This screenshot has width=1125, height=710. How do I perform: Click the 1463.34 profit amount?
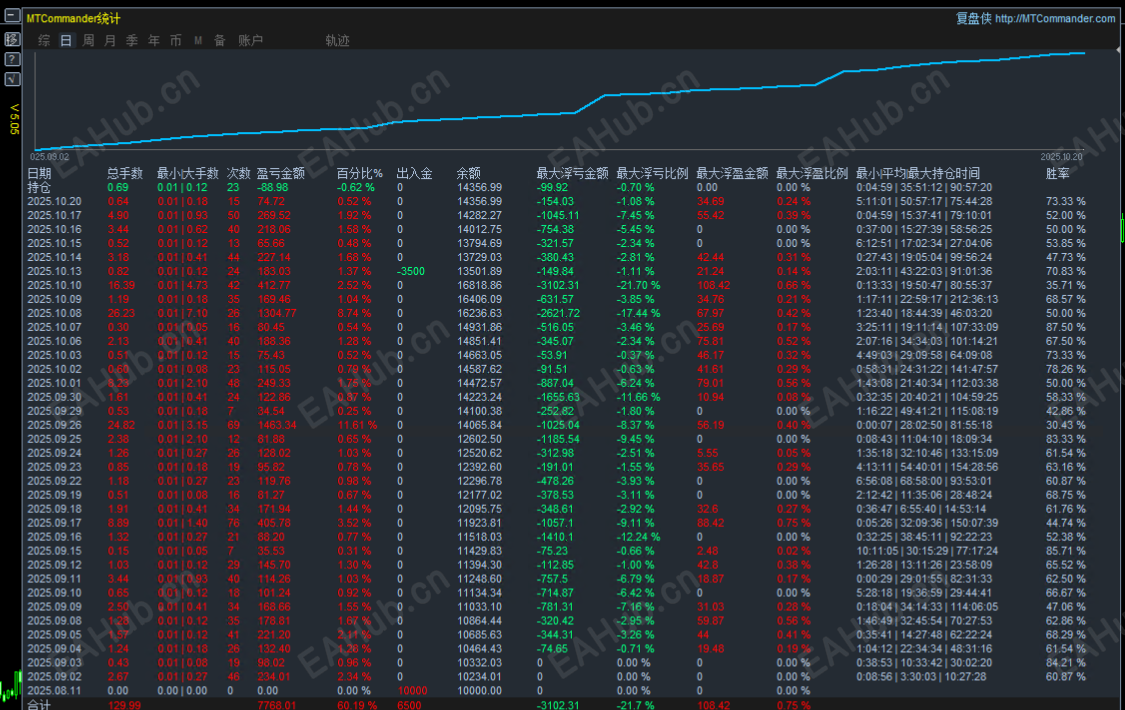click(x=277, y=425)
